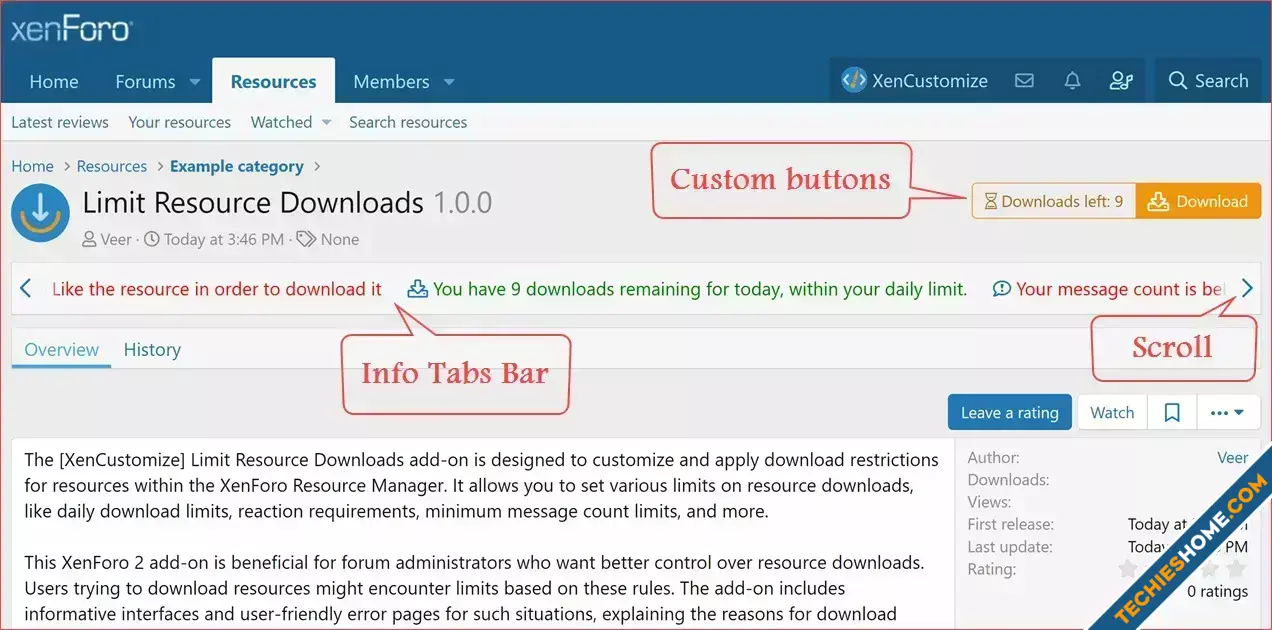Click the XenForo logo
1272x630 pixels.
click(71, 29)
